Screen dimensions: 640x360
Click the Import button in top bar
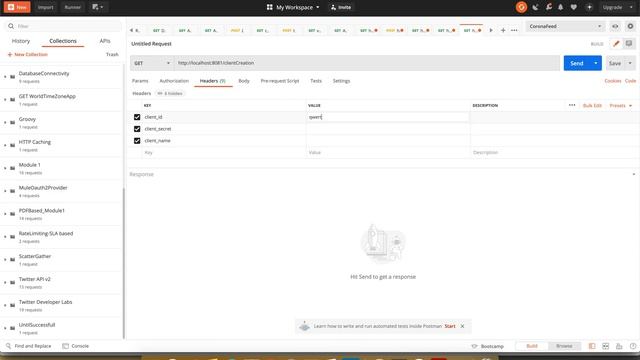(45, 7)
